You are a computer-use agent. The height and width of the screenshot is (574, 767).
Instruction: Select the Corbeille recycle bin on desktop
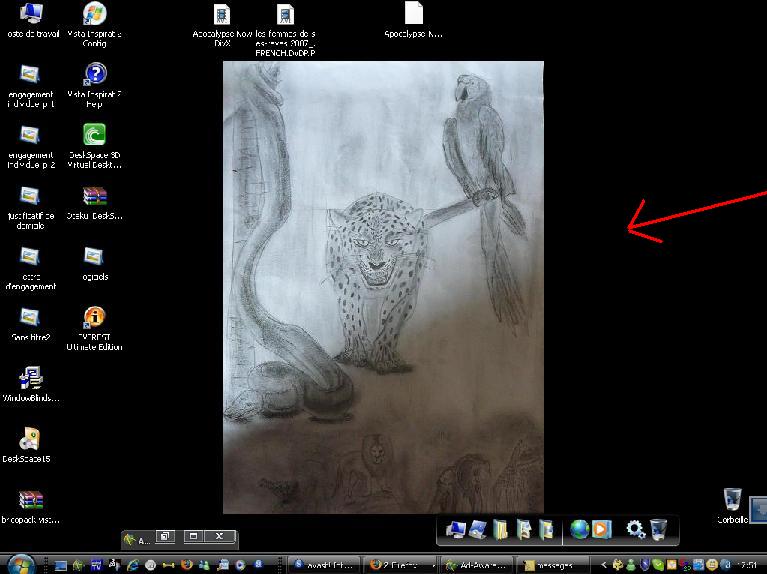pyautogui.click(x=732, y=505)
